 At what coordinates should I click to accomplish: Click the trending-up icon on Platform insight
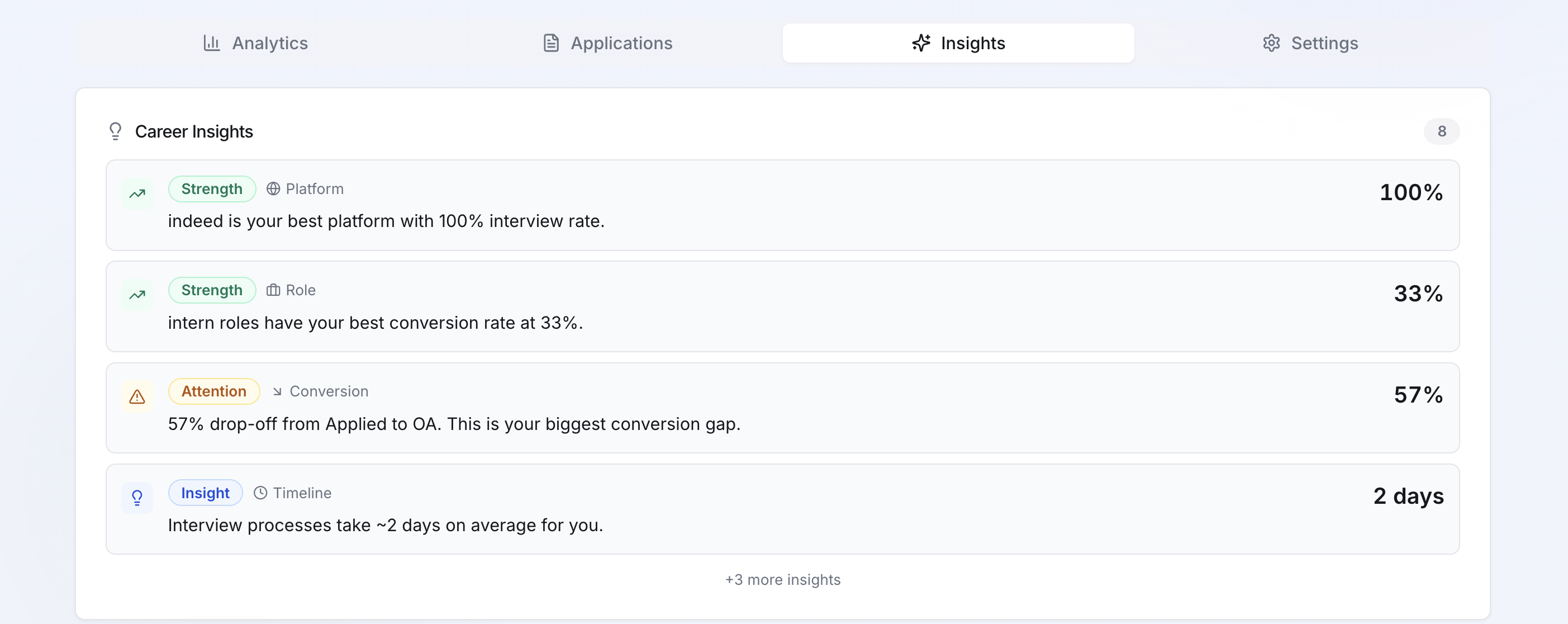(x=137, y=193)
